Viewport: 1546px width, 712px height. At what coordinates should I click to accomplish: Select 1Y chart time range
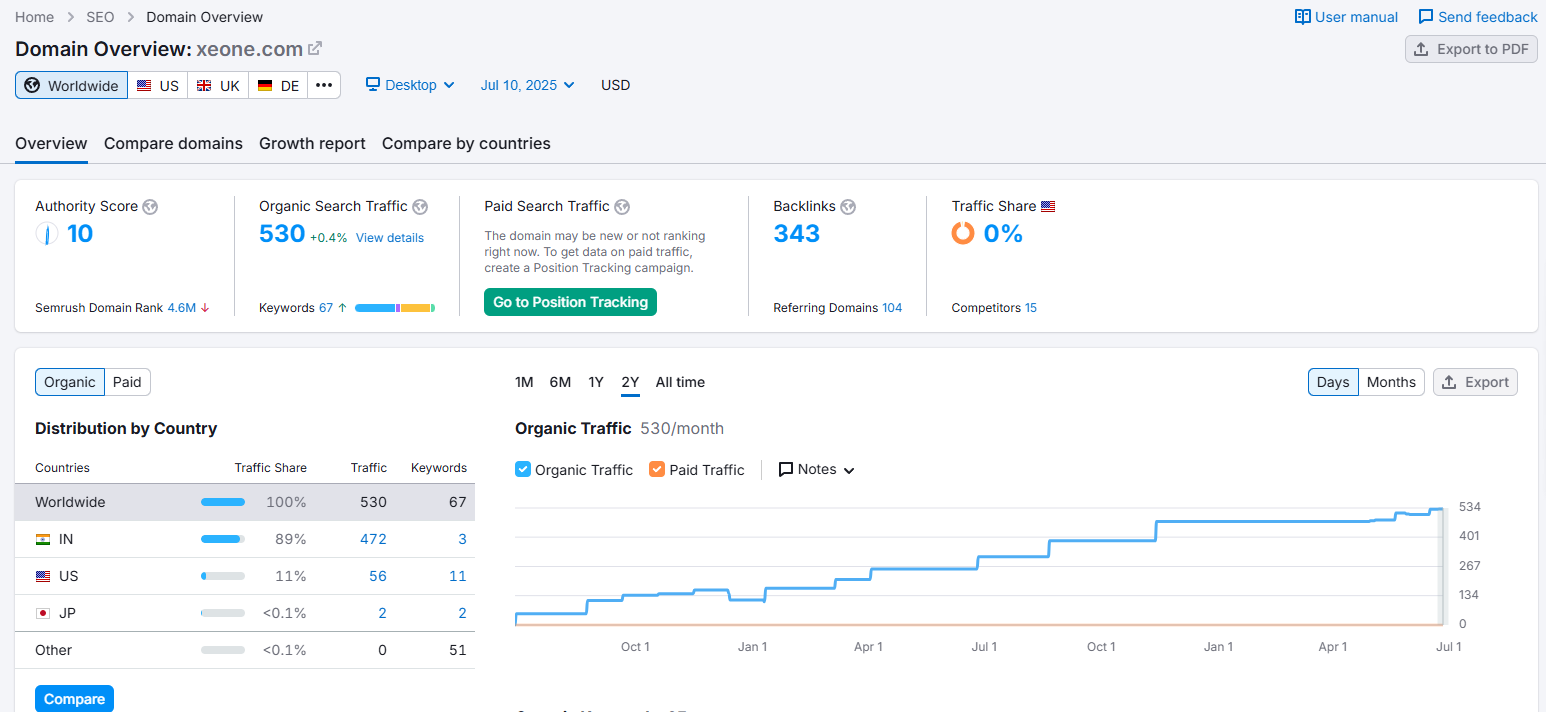596,382
